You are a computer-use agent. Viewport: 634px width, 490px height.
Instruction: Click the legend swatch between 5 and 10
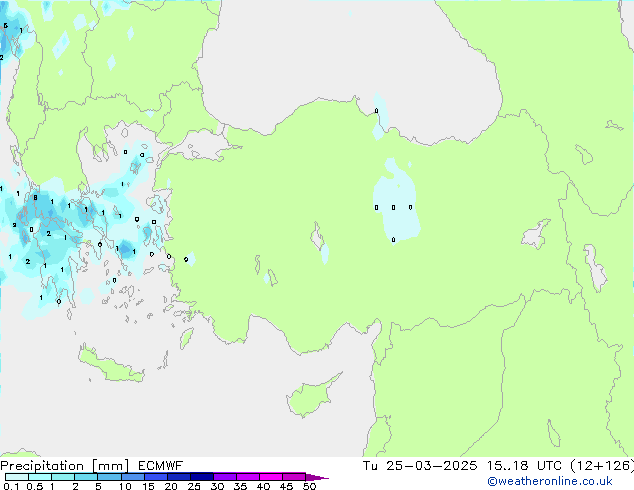109,477
